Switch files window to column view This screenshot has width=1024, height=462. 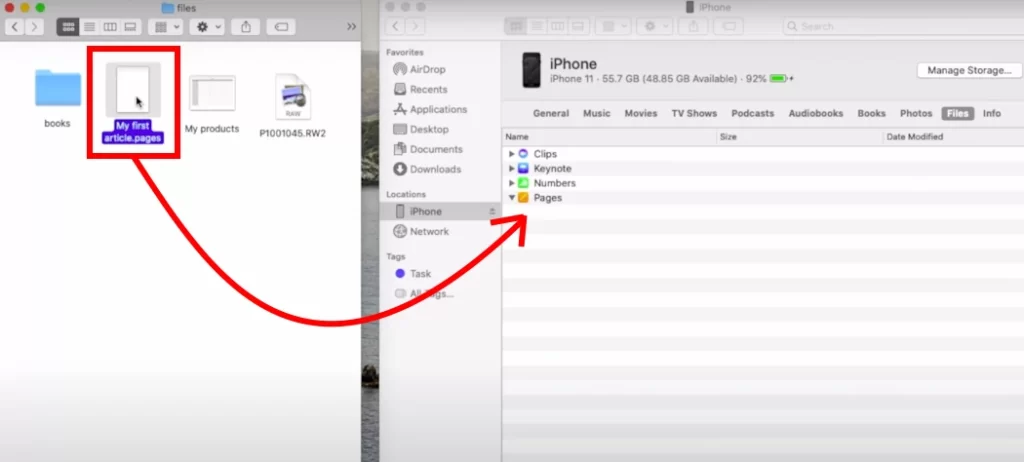110,27
